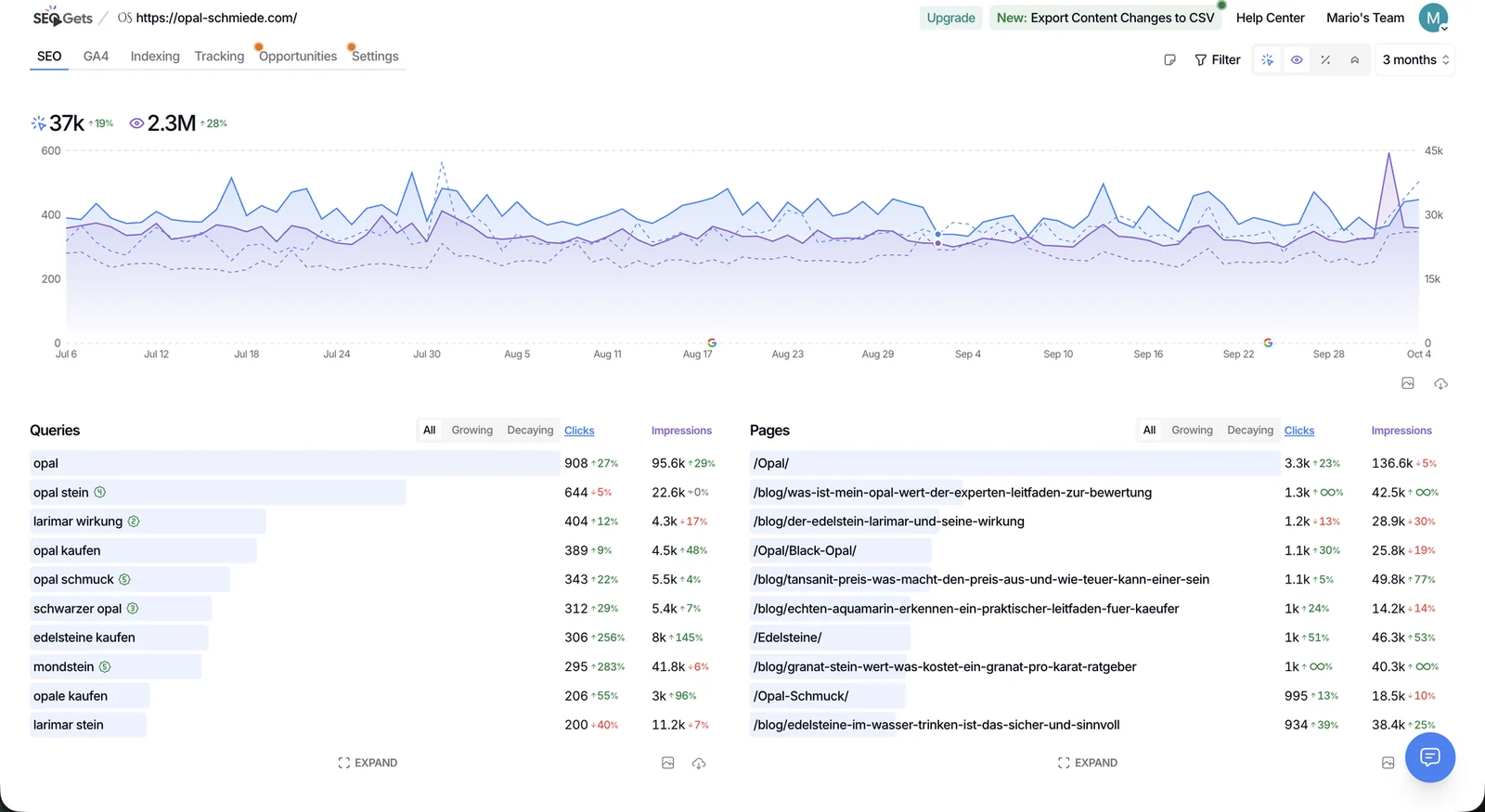Screen dimensions: 1485x812
Task: Open Mario's Team avatar menu
Action: pos(1433,18)
